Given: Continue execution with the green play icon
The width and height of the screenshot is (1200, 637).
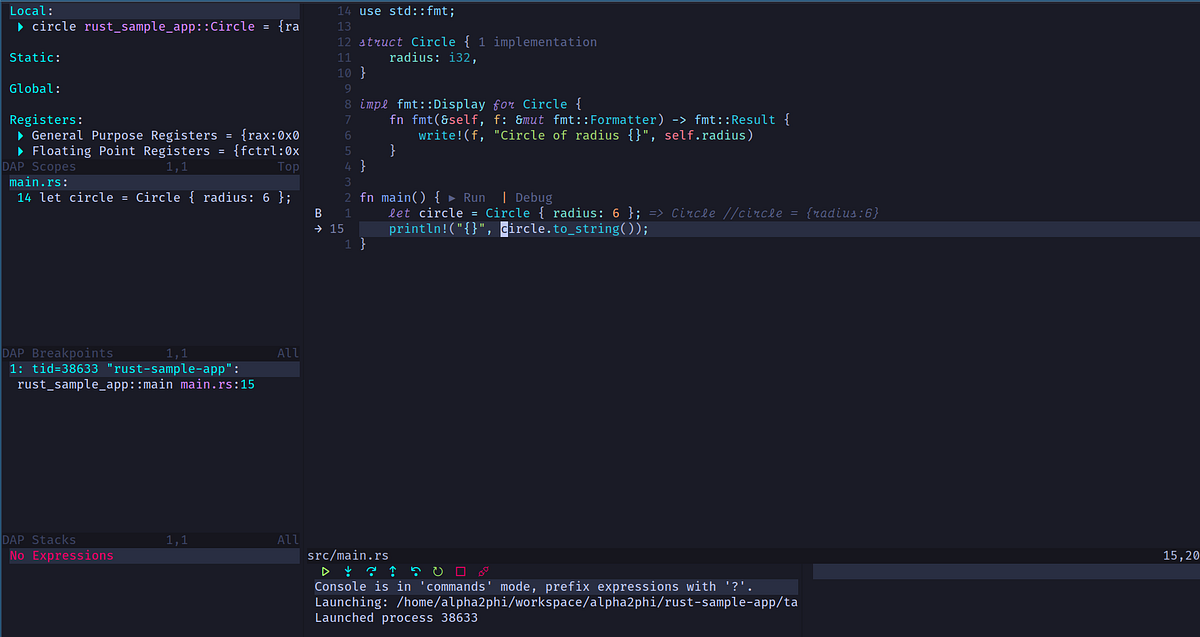Looking at the screenshot, I should click(324, 571).
